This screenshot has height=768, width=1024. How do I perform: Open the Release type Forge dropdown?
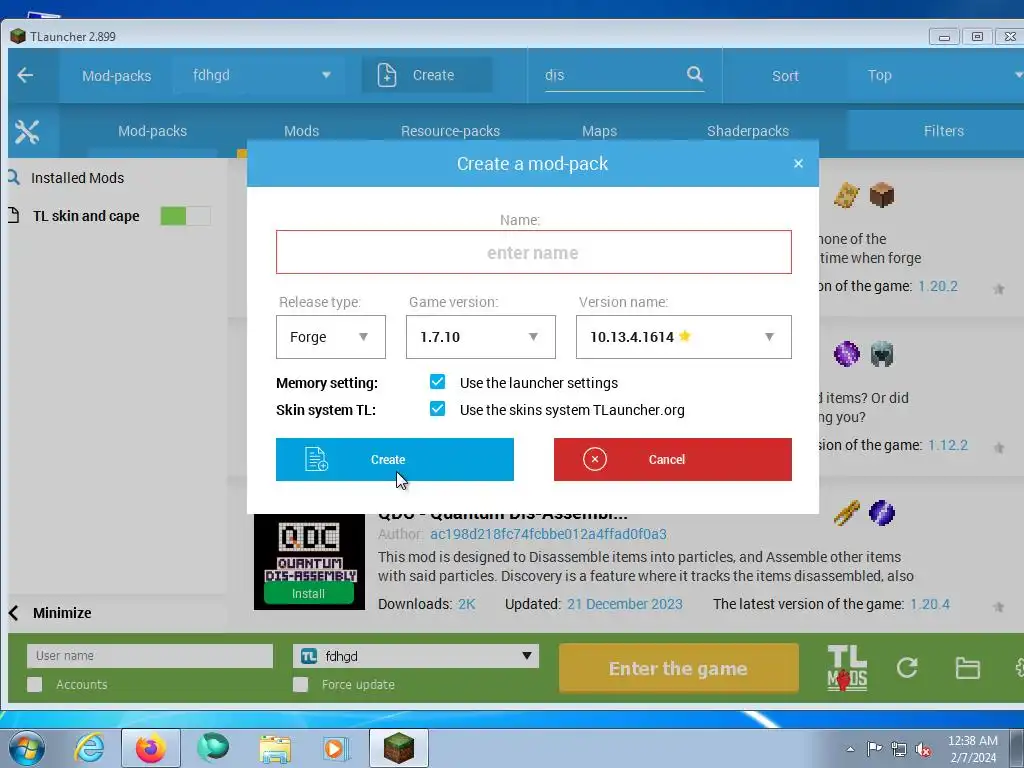[330, 337]
